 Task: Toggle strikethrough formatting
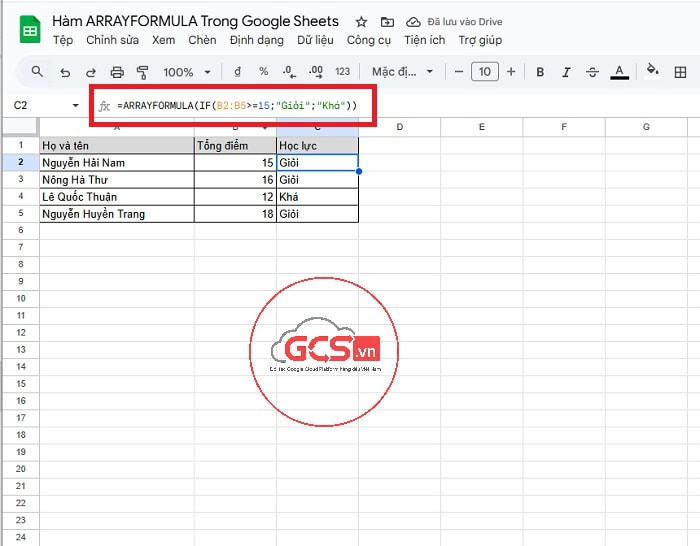pyautogui.click(x=592, y=72)
